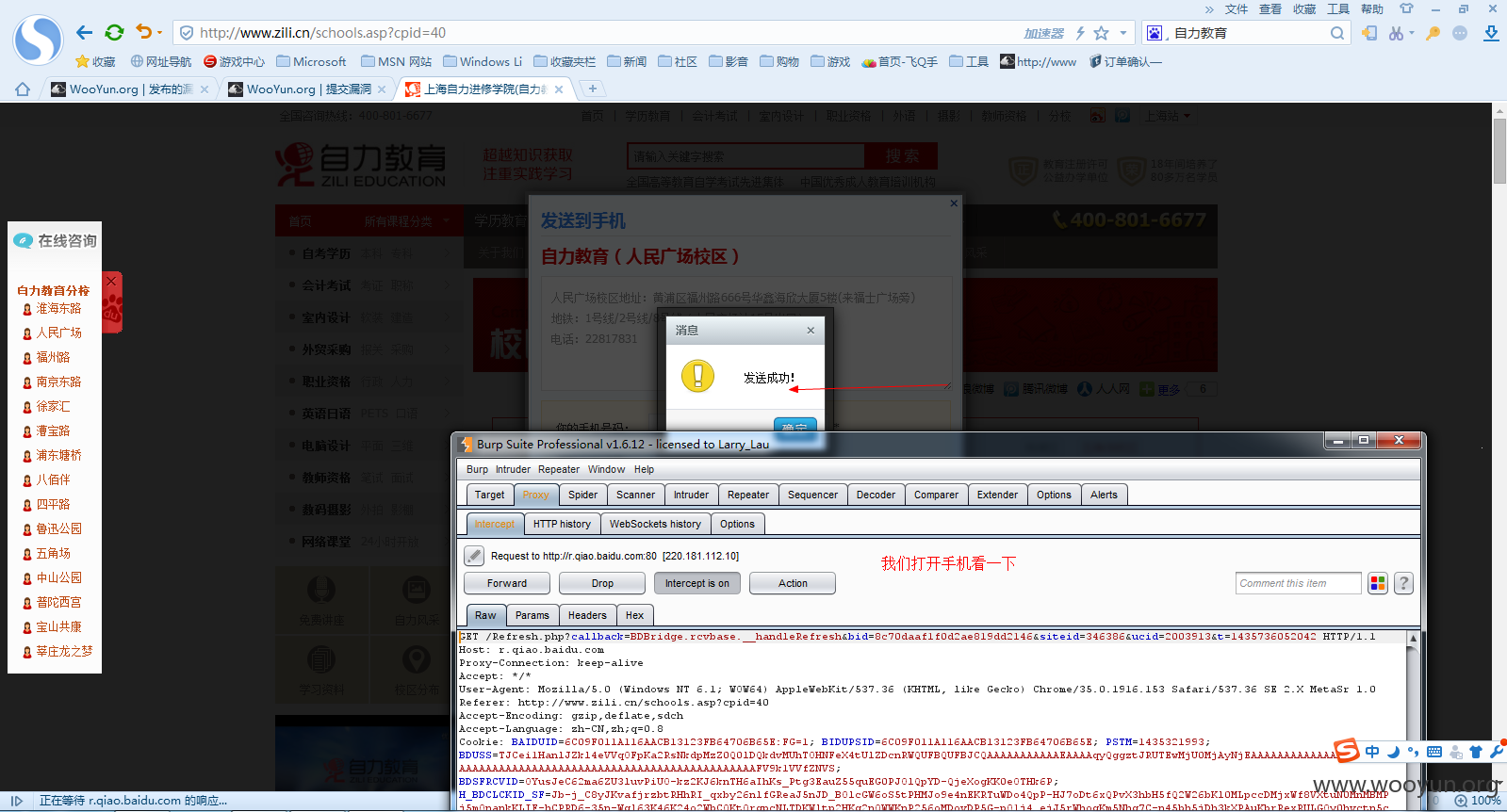Click the golden key password icon
This screenshot has width=1507, height=812.
[1433, 33]
